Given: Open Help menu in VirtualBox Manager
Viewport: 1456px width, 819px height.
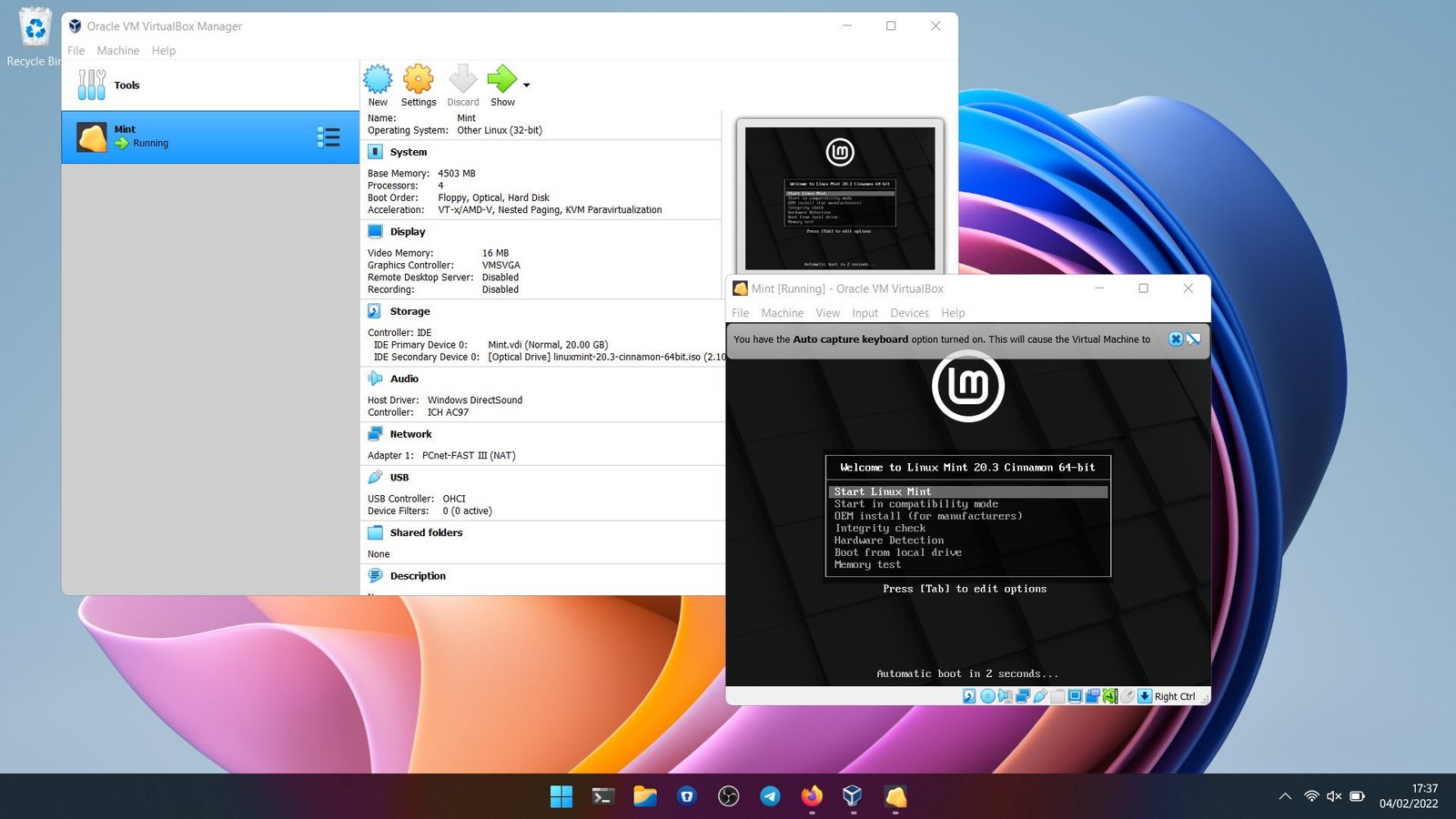Looking at the screenshot, I should (x=164, y=51).
